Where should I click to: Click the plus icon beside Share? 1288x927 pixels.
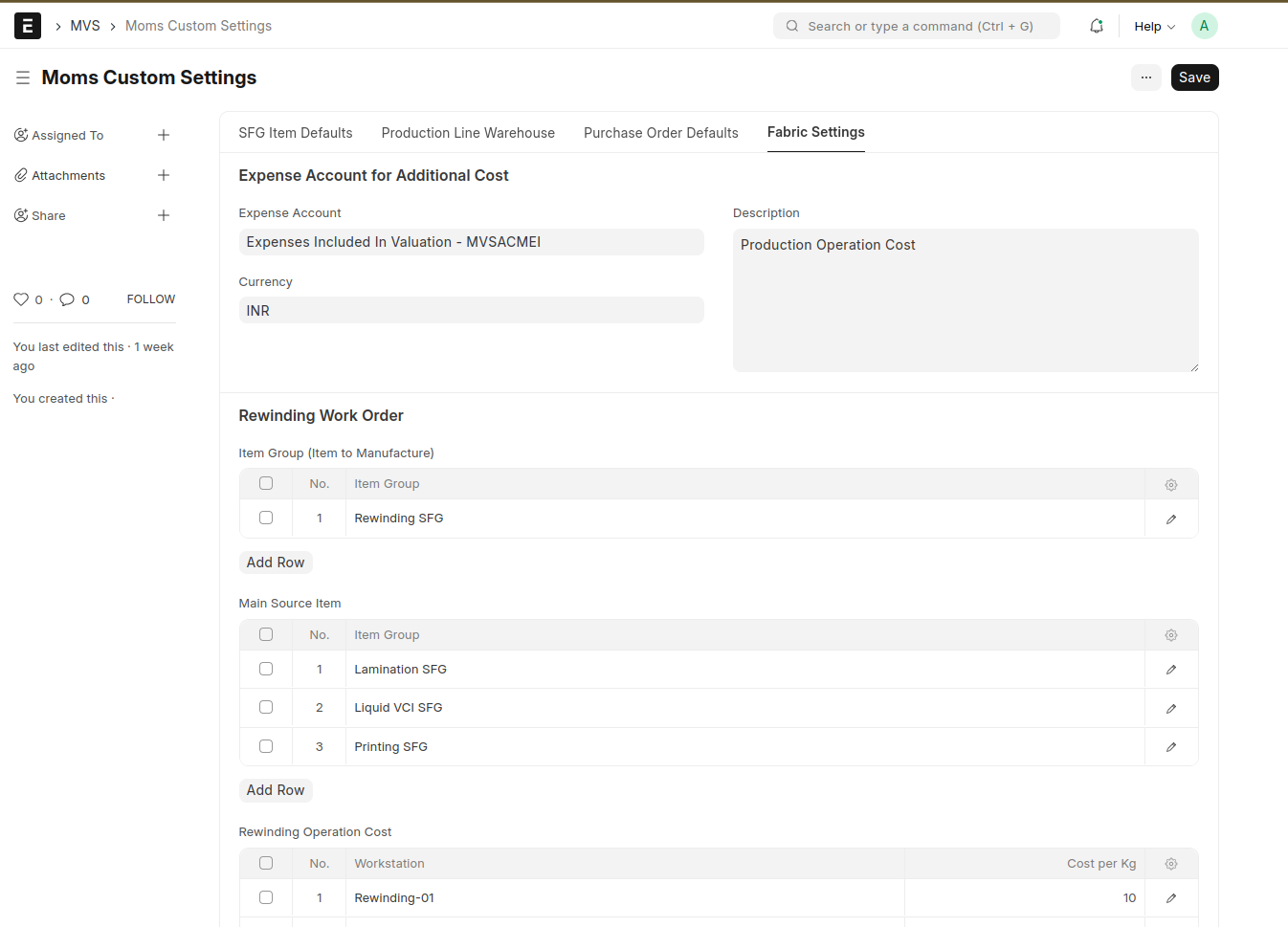[164, 215]
